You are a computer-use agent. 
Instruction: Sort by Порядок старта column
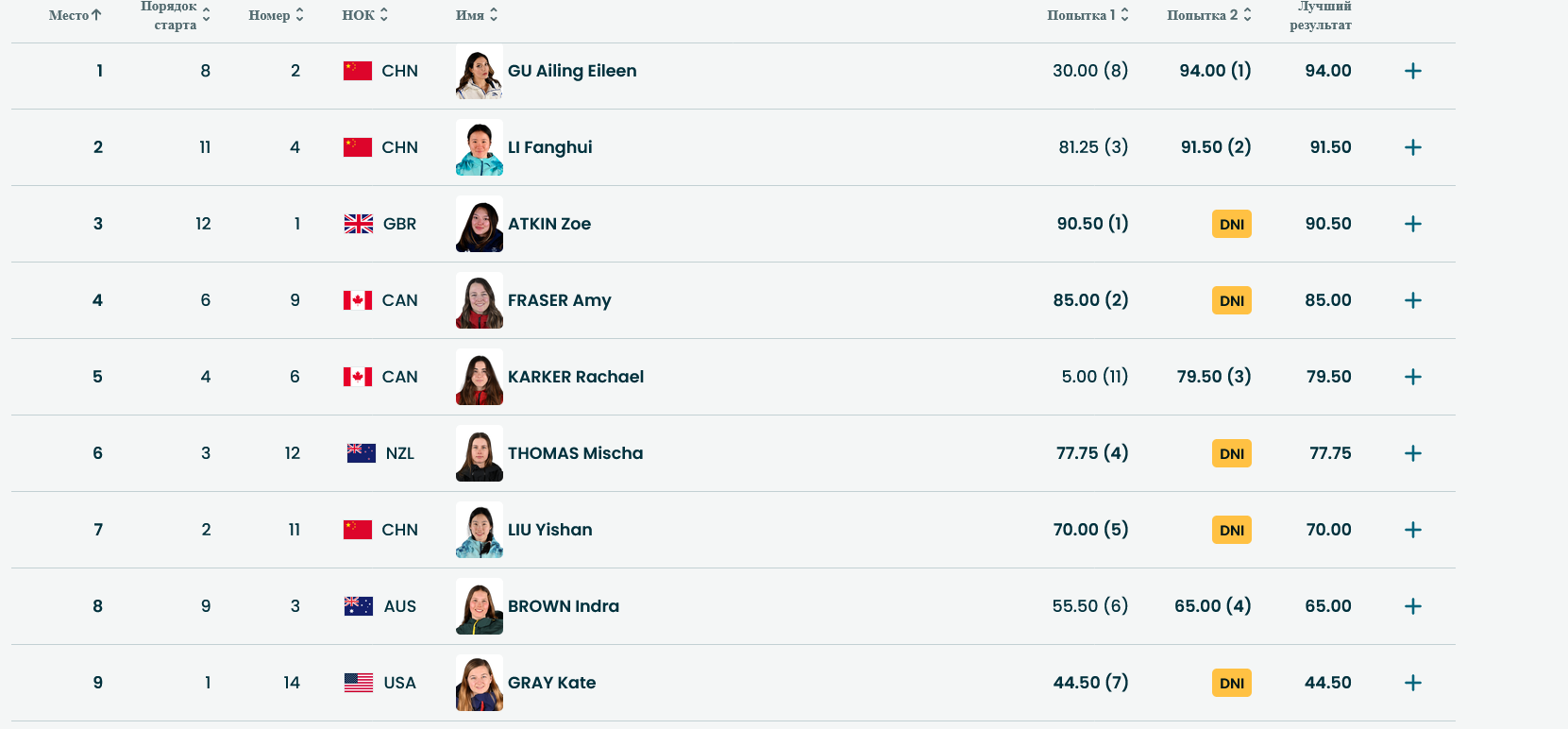tap(176, 15)
